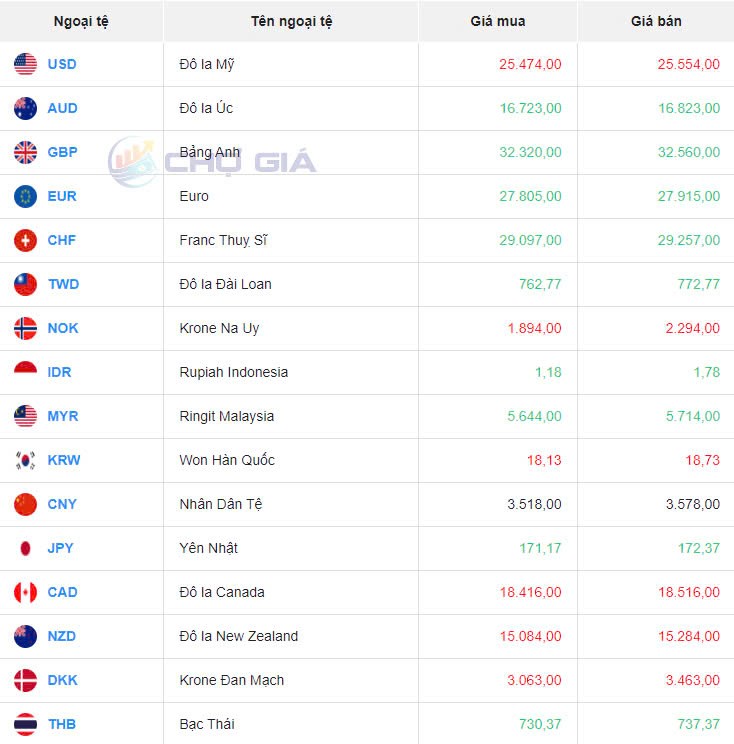Image resolution: width=734 pixels, height=744 pixels.
Task: Click the Norwegian flag icon
Action: (x=26, y=328)
